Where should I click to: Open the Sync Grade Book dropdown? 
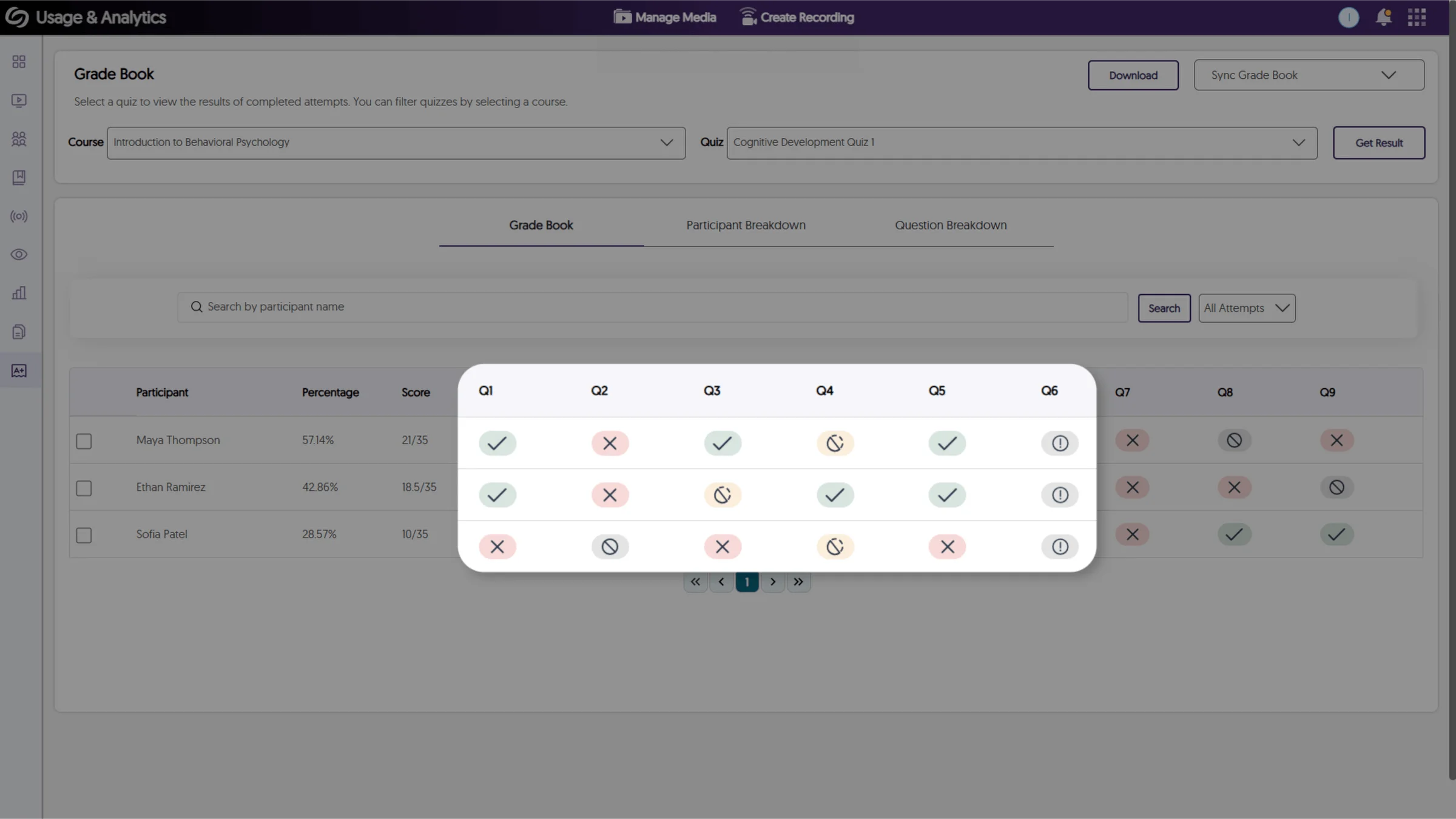pos(1309,75)
